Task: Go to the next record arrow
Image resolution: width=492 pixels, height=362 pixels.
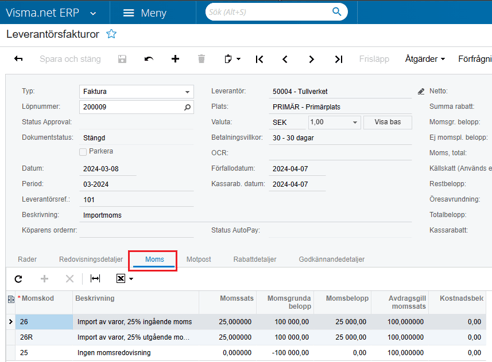Action: pyautogui.click(x=311, y=59)
